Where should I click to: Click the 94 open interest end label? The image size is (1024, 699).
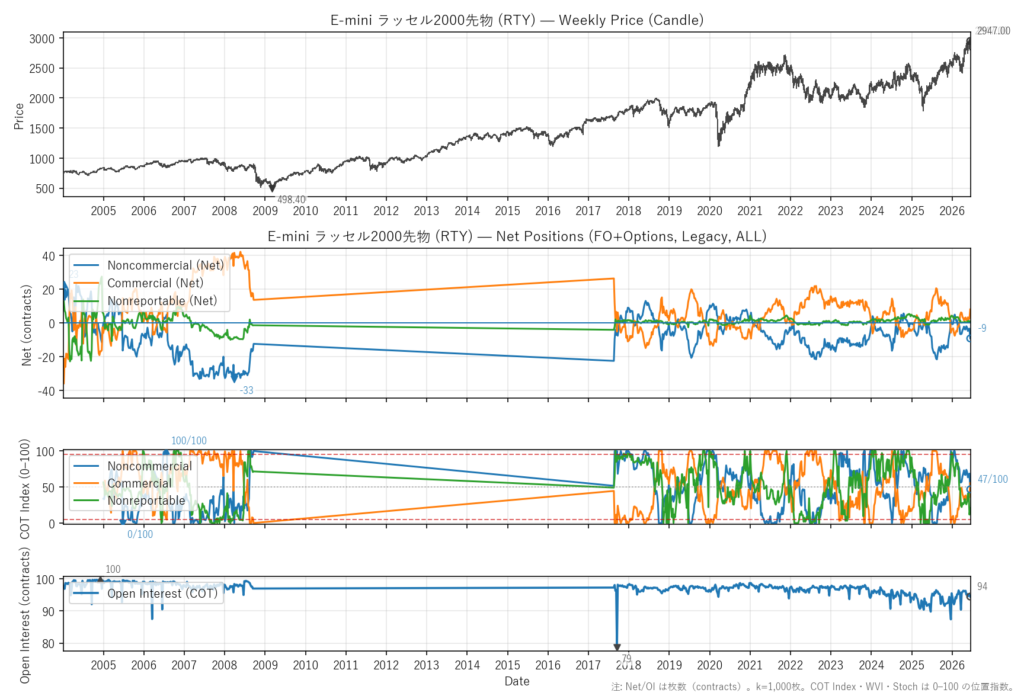pyautogui.click(x=982, y=587)
